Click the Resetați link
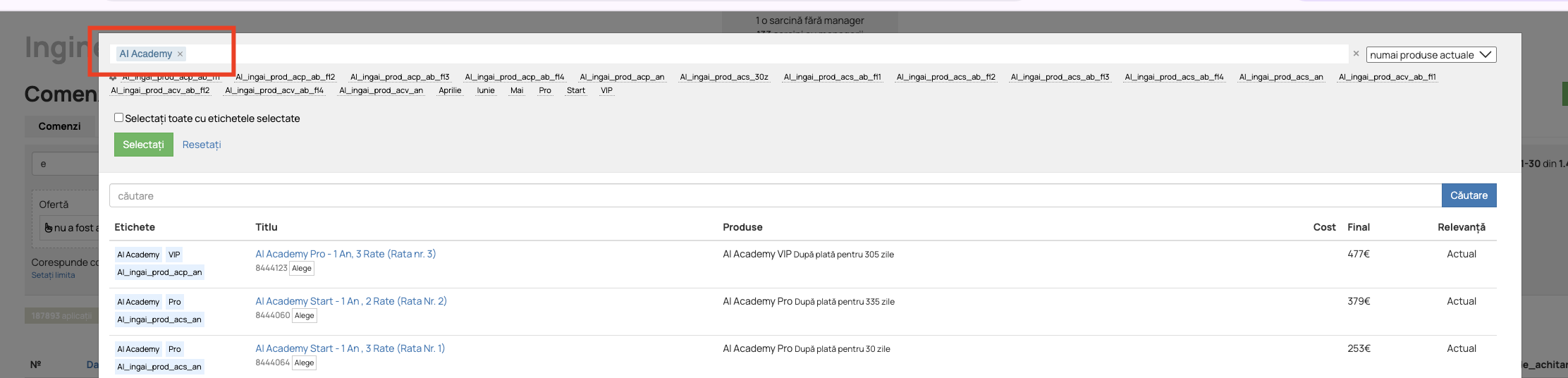 pyautogui.click(x=202, y=145)
